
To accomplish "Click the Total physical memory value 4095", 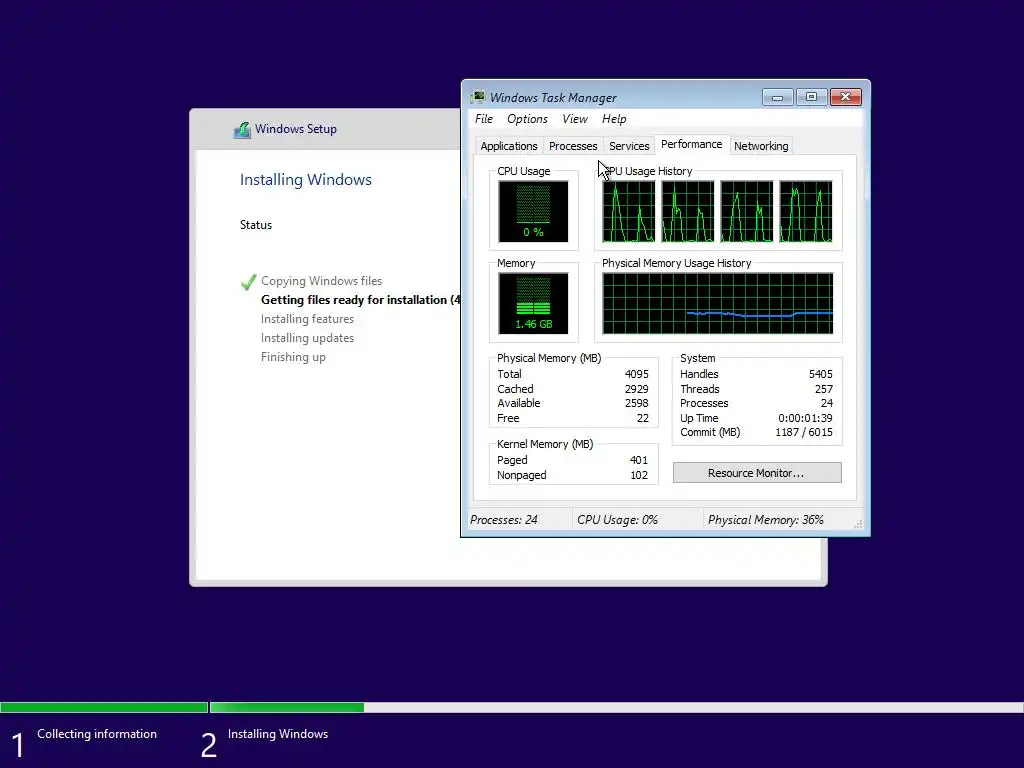I will click(636, 374).
